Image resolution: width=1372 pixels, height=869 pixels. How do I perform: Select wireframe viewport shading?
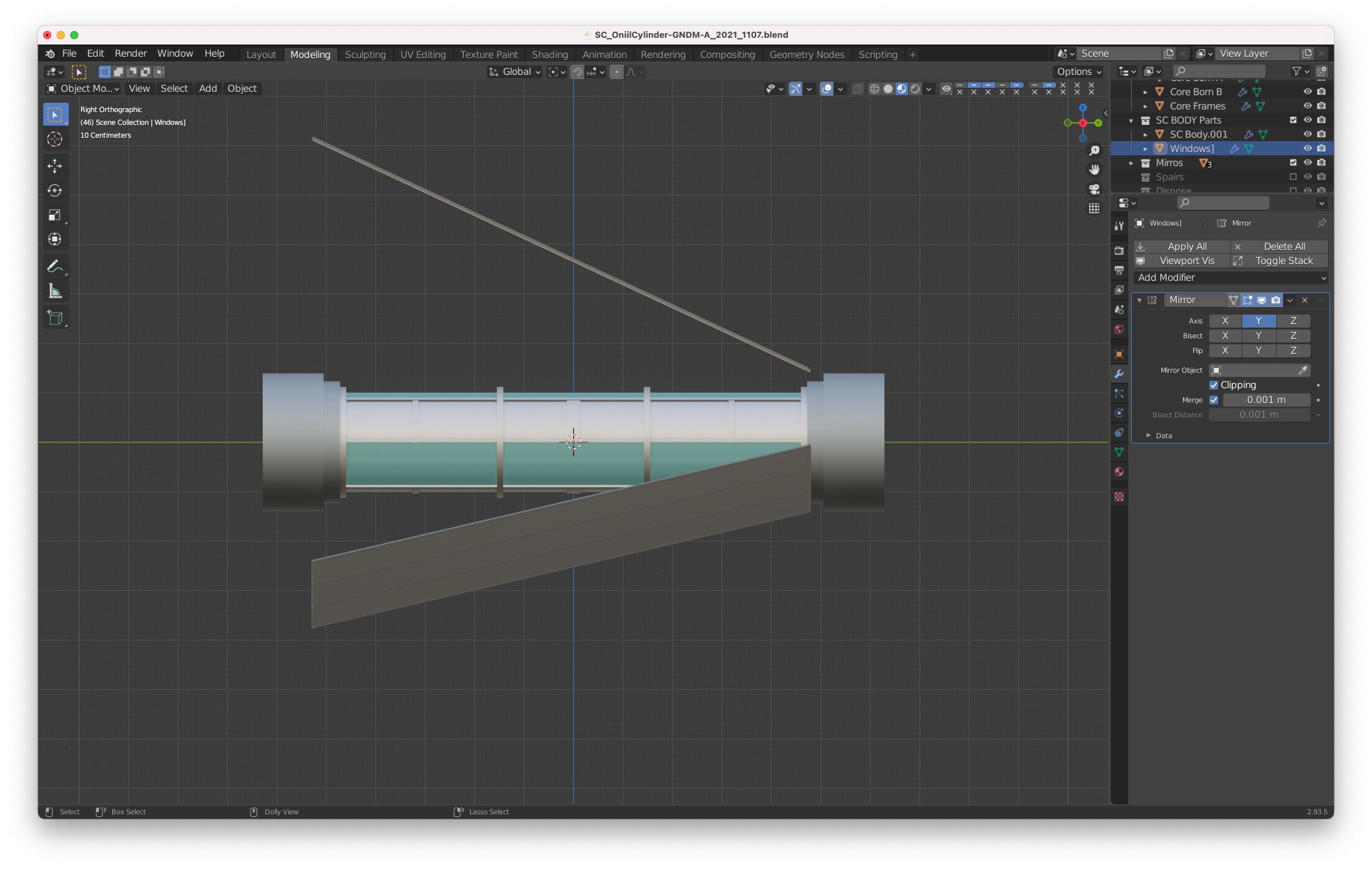(874, 88)
